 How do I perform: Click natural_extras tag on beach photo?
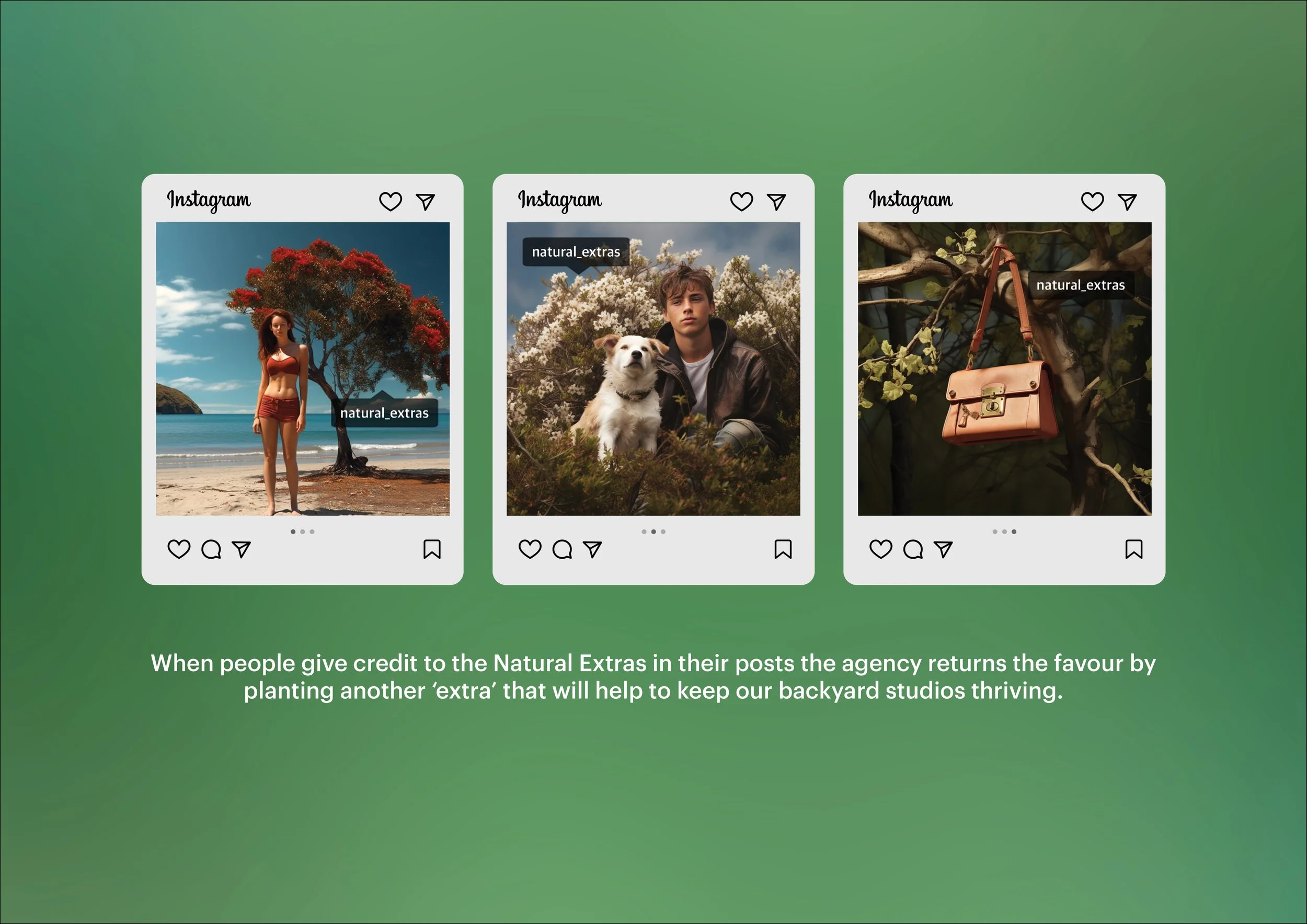[x=384, y=413]
